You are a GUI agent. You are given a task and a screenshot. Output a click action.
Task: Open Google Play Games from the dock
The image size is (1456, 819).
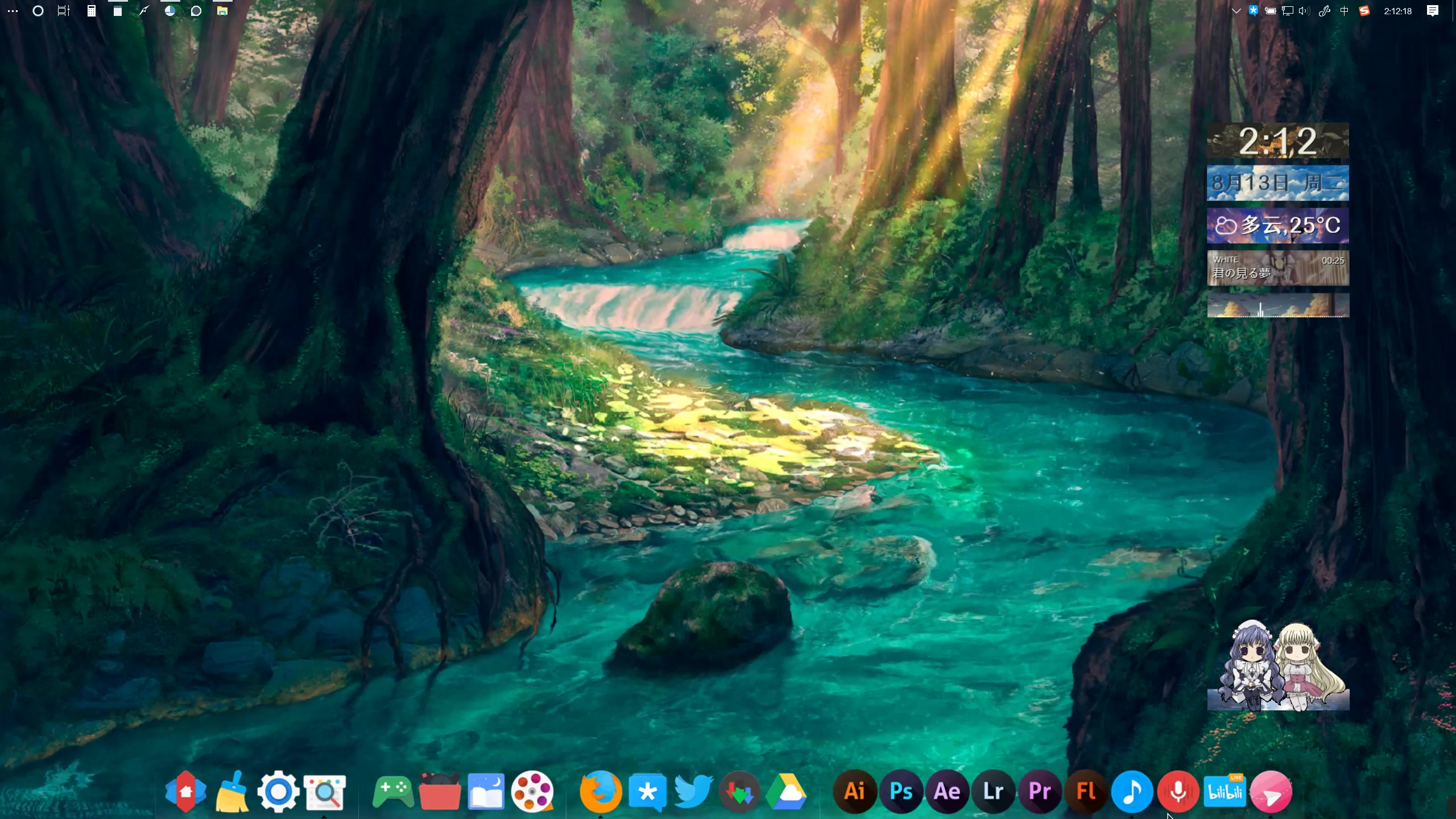coord(393,791)
